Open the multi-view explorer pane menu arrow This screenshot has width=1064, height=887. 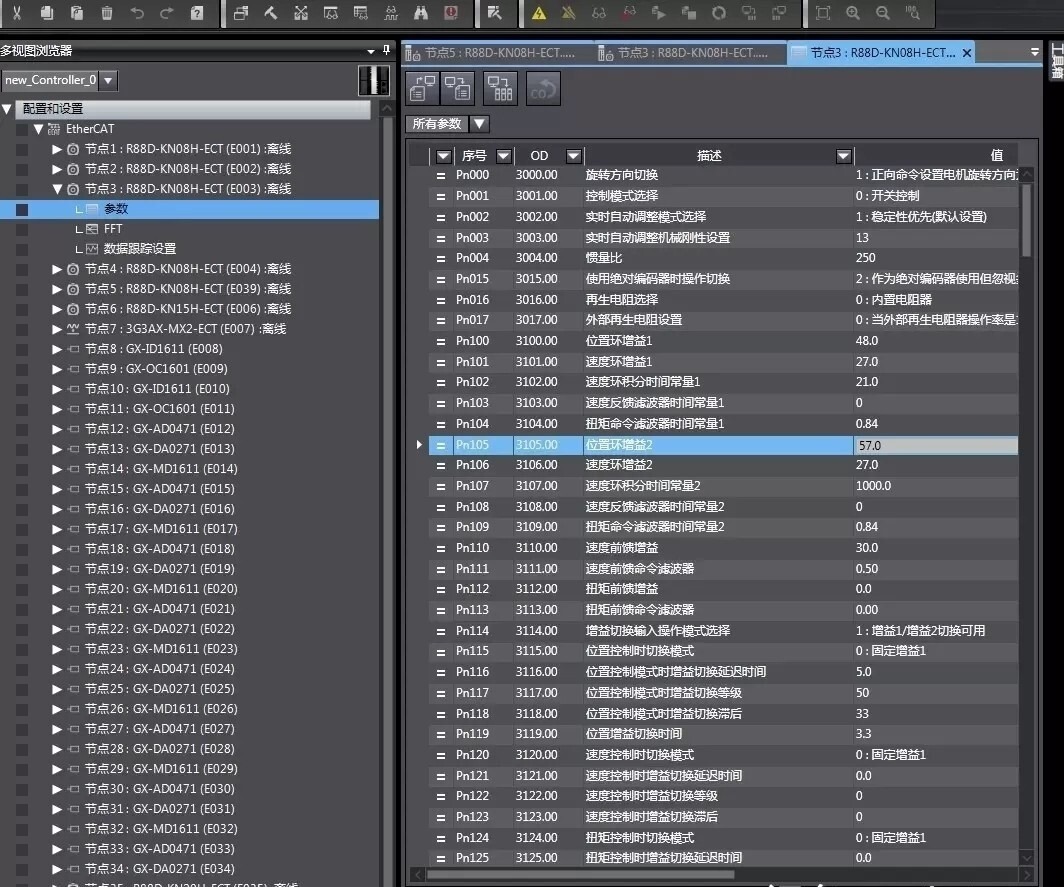pyautogui.click(x=370, y=51)
